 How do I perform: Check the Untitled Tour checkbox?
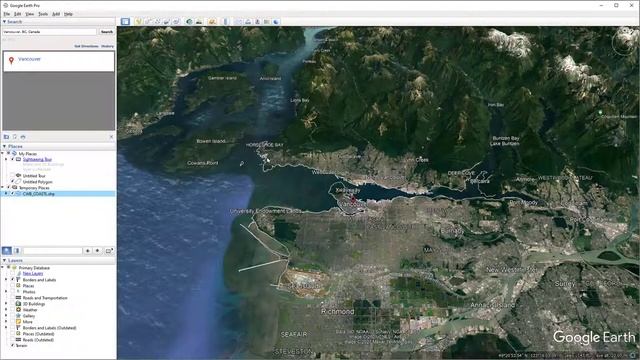click(x=13, y=176)
